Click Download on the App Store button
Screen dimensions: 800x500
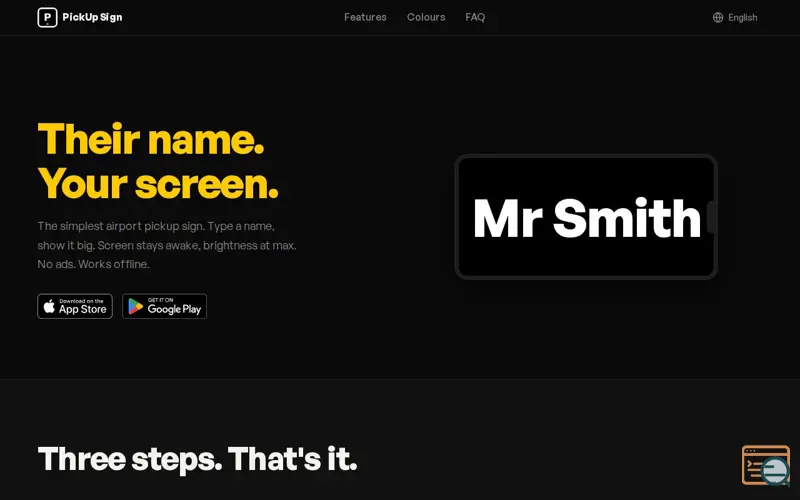75,306
